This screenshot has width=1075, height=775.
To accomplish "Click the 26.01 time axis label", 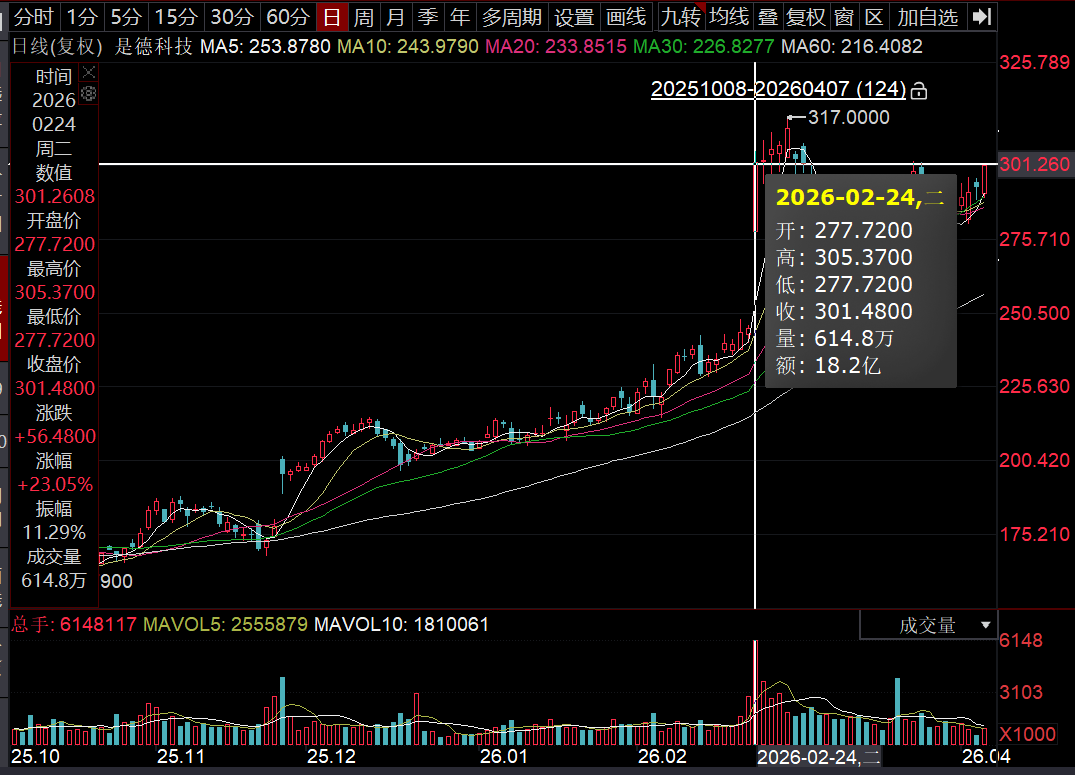I will (504, 756).
